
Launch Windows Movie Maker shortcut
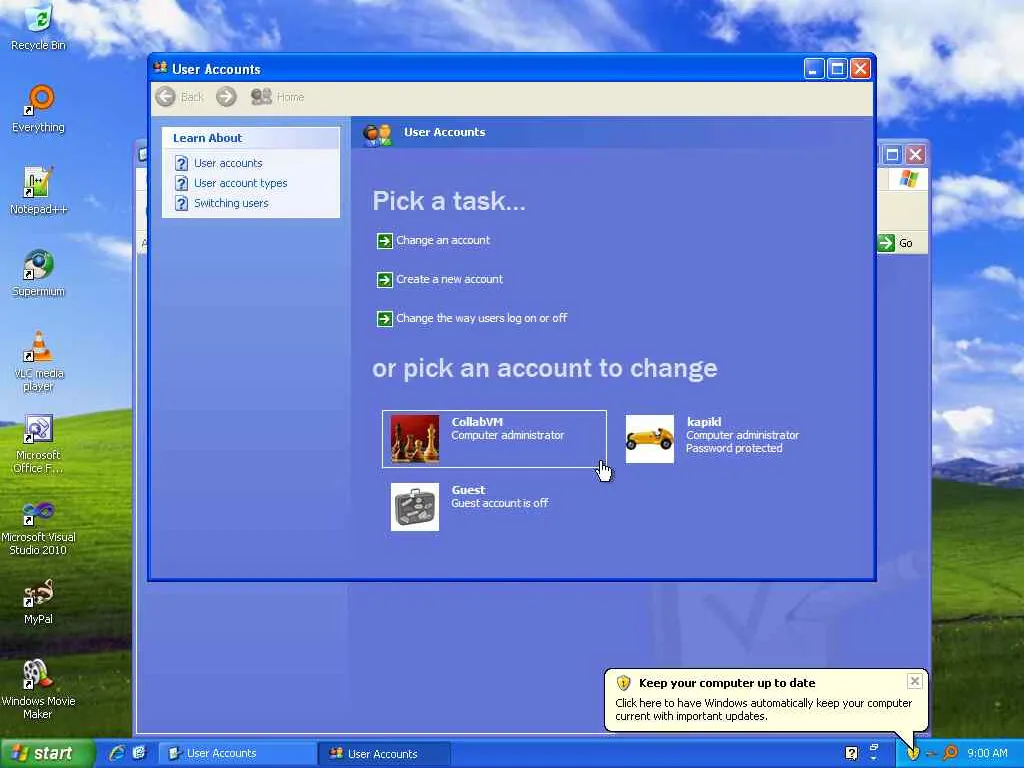(x=39, y=689)
